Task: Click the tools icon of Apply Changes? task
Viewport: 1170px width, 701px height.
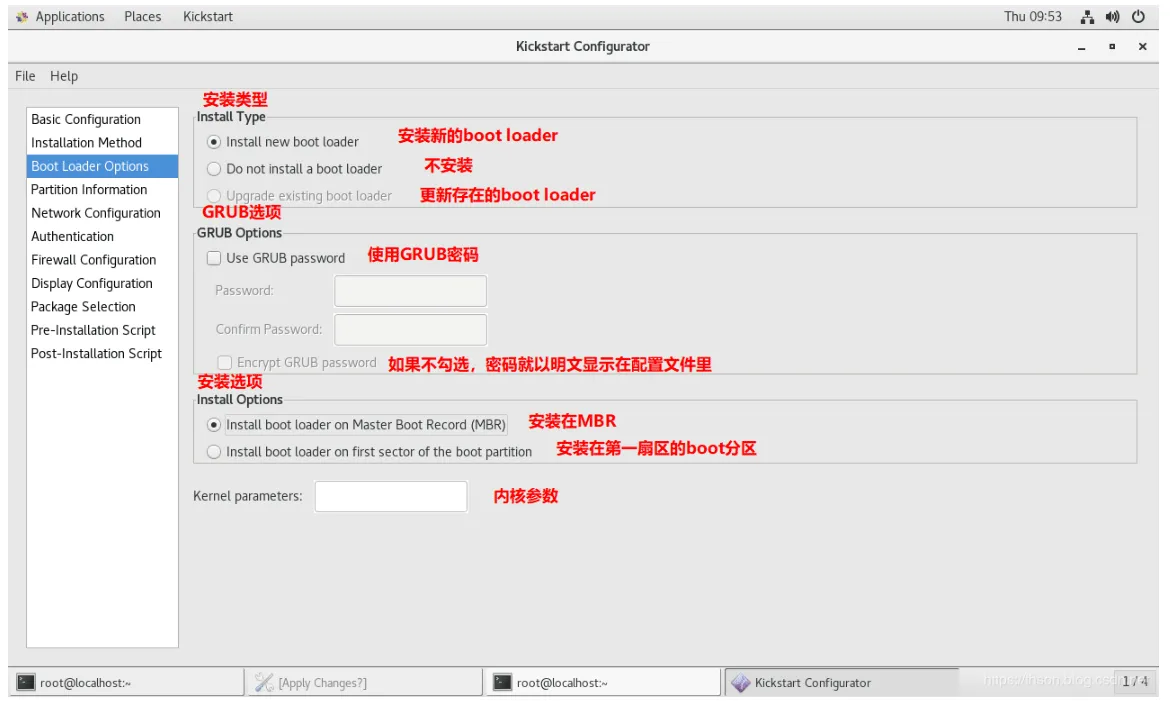Action: coord(264,682)
